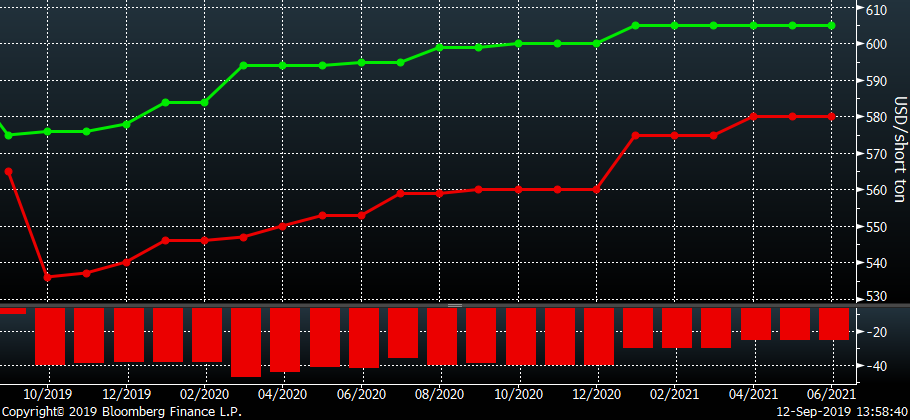The image size is (910, 420).
Task: Select the 02/2021 date label
Action: (675, 393)
